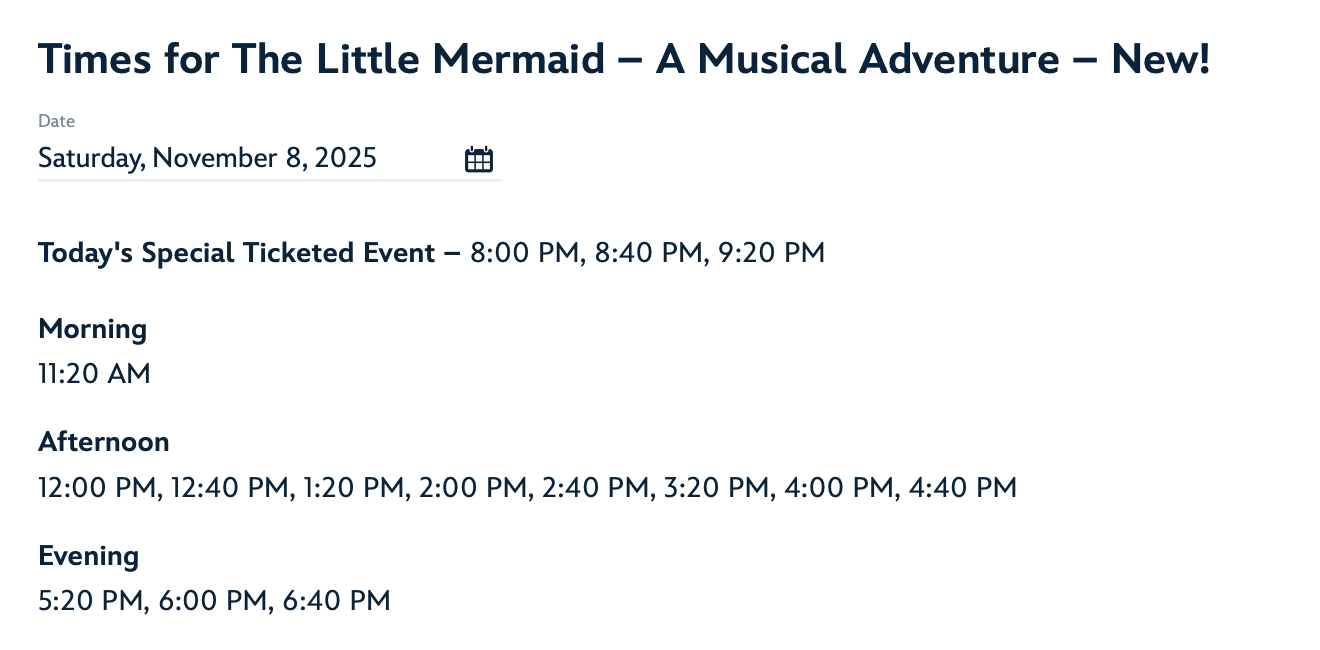The height and width of the screenshot is (650, 1320).
Task: Click the 4:40 PM showtime
Action: click(962, 488)
